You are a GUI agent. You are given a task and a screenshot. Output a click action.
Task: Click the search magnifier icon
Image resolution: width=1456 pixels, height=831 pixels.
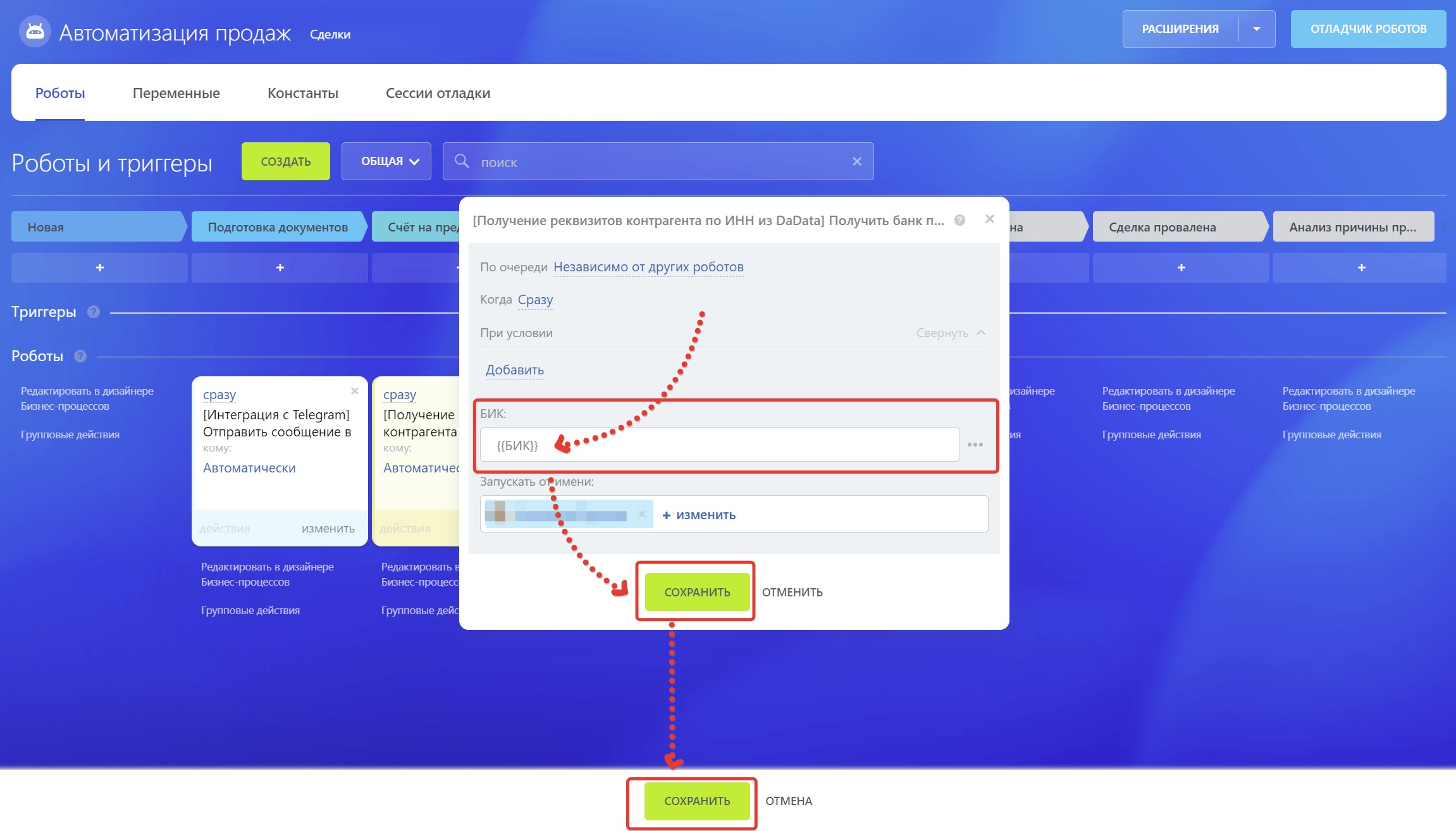pos(462,161)
